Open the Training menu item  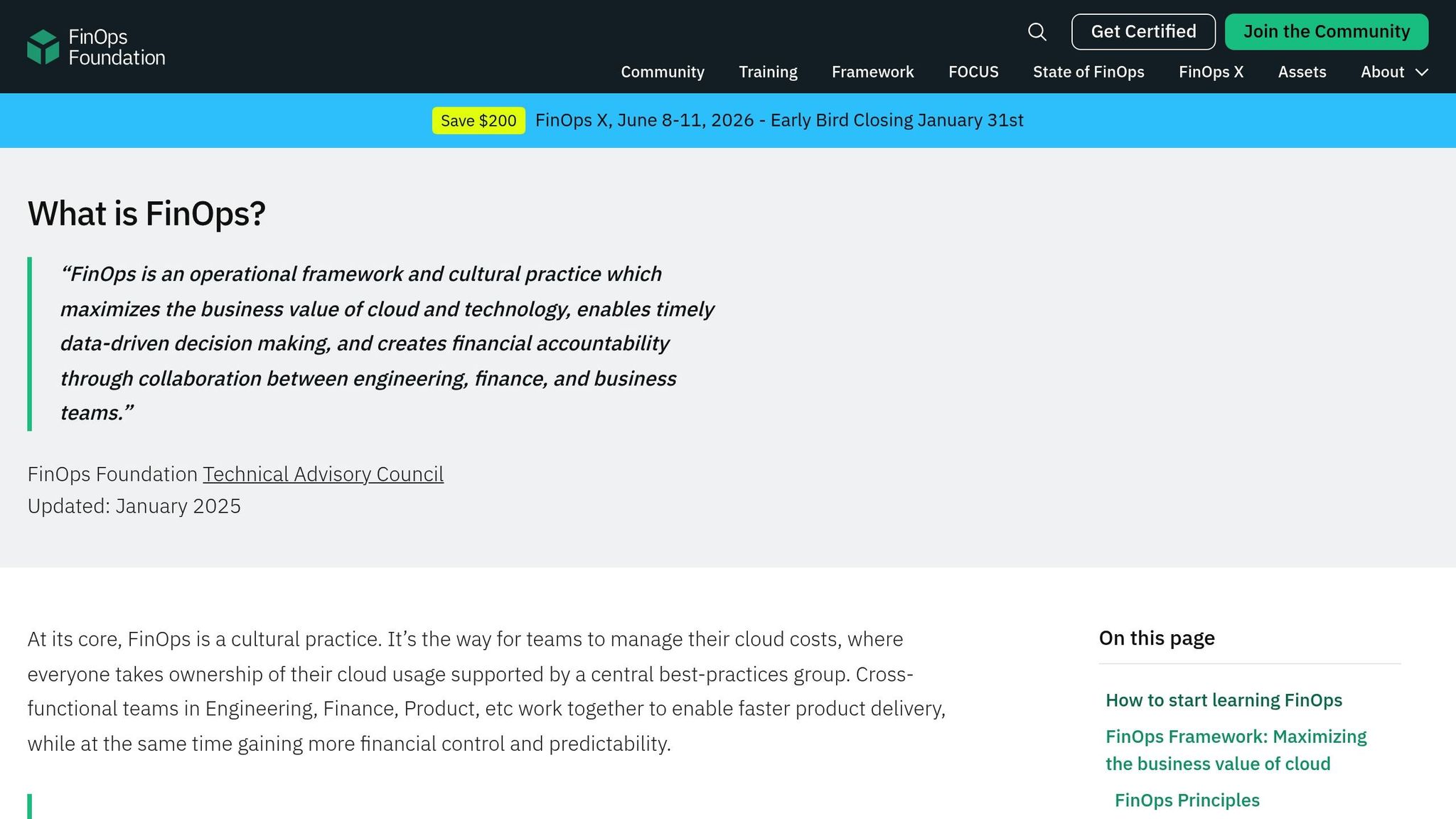click(768, 73)
